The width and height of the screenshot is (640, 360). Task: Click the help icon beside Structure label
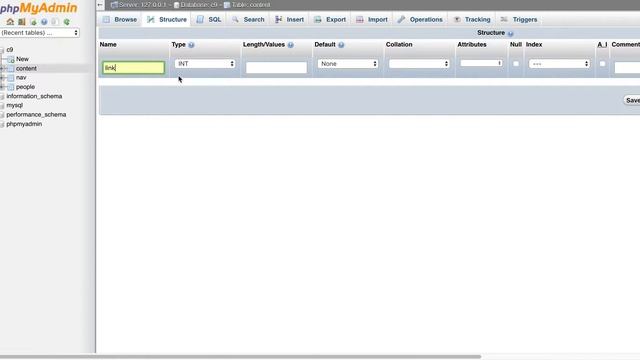tap(511, 33)
